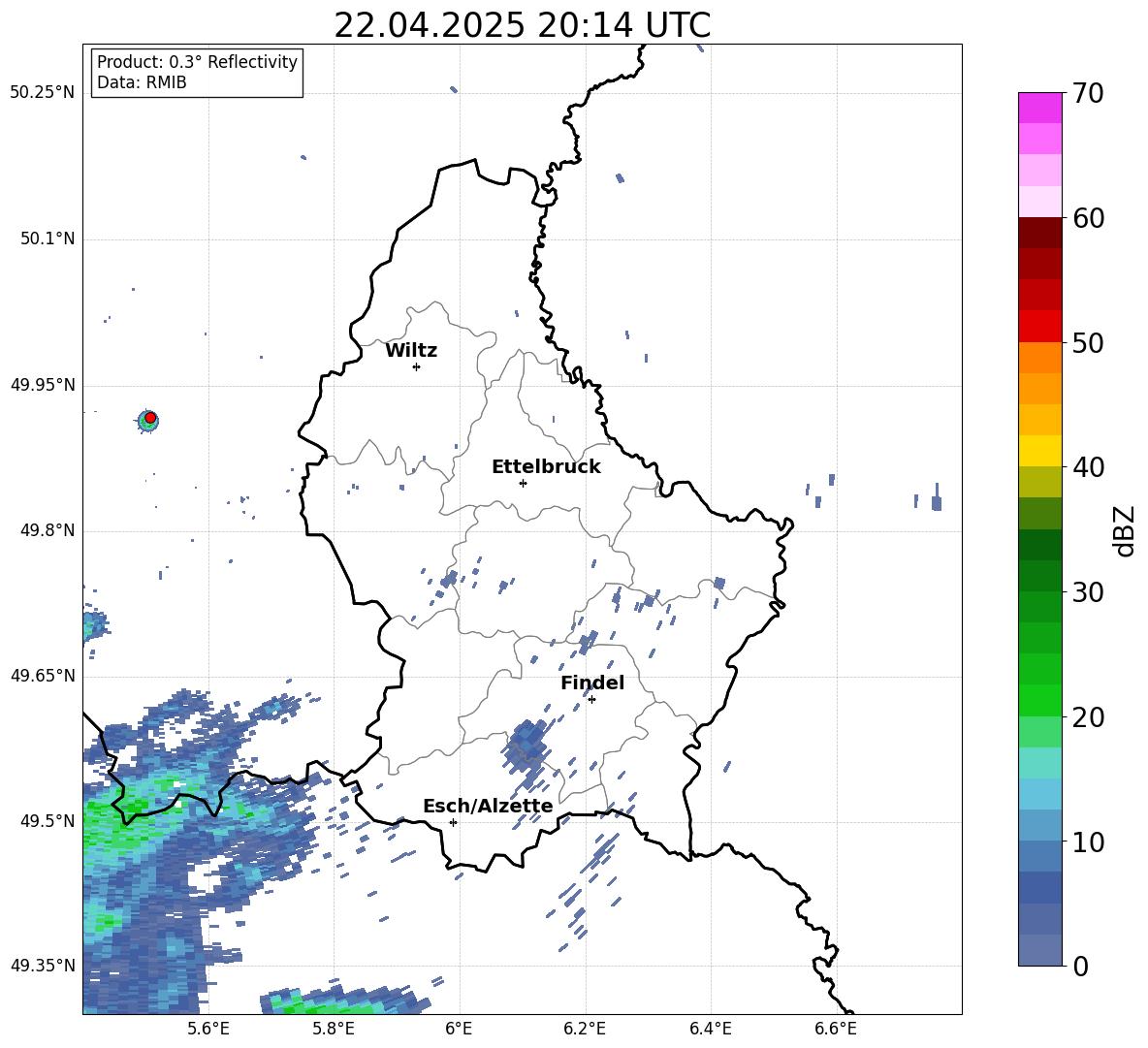Pick the yellow swatch above 40
This screenshot has width=1148, height=1048.
1039,451
